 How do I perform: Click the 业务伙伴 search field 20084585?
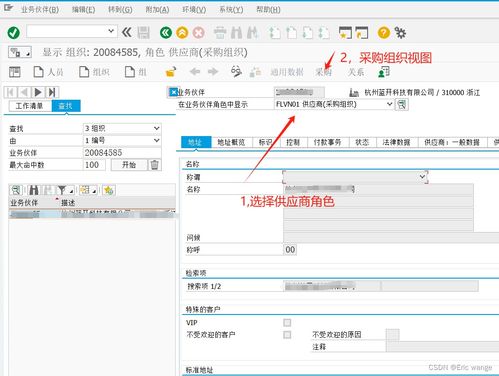(122, 153)
